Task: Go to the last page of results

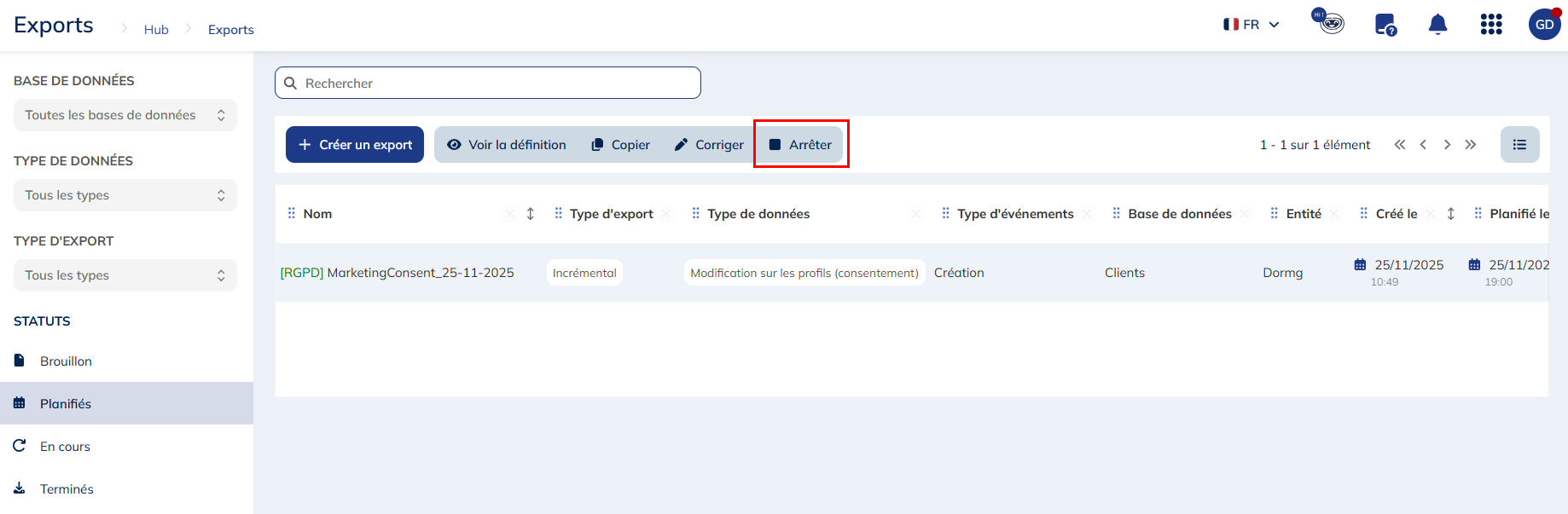Action: [1471, 145]
